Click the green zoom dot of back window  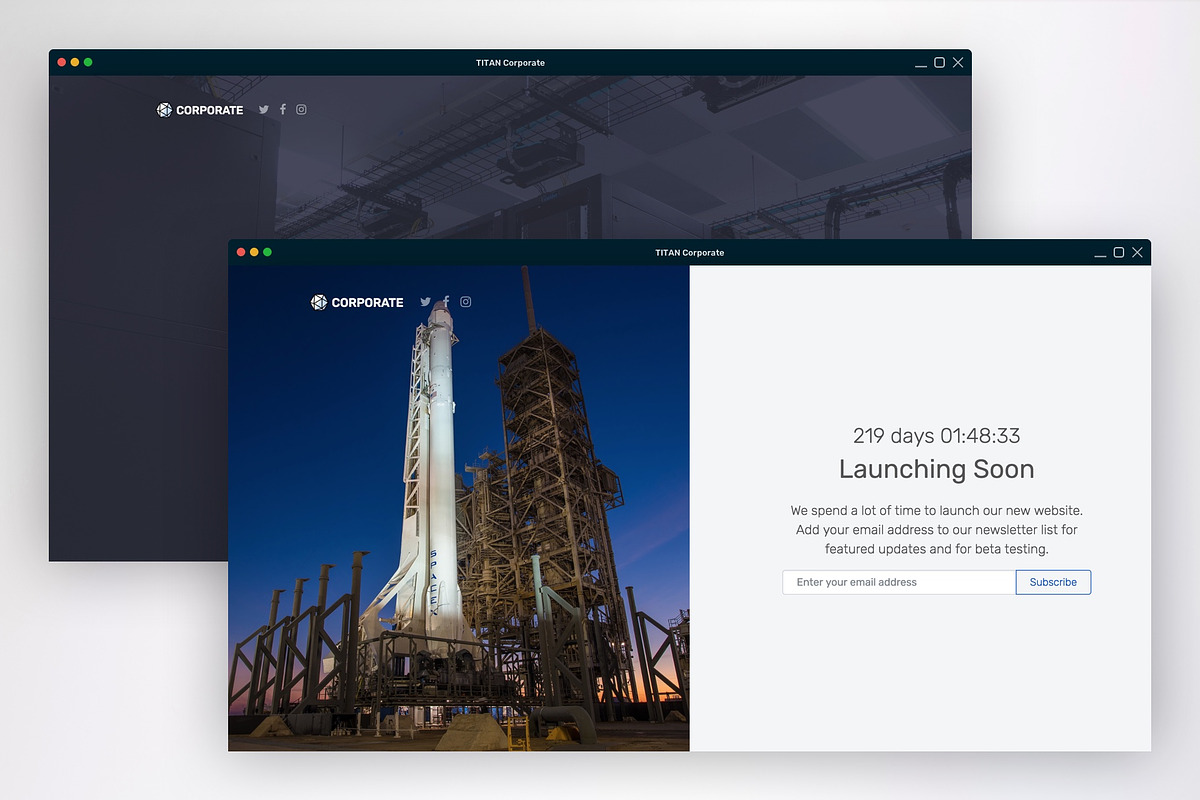pyautogui.click(x=88, y=62)
